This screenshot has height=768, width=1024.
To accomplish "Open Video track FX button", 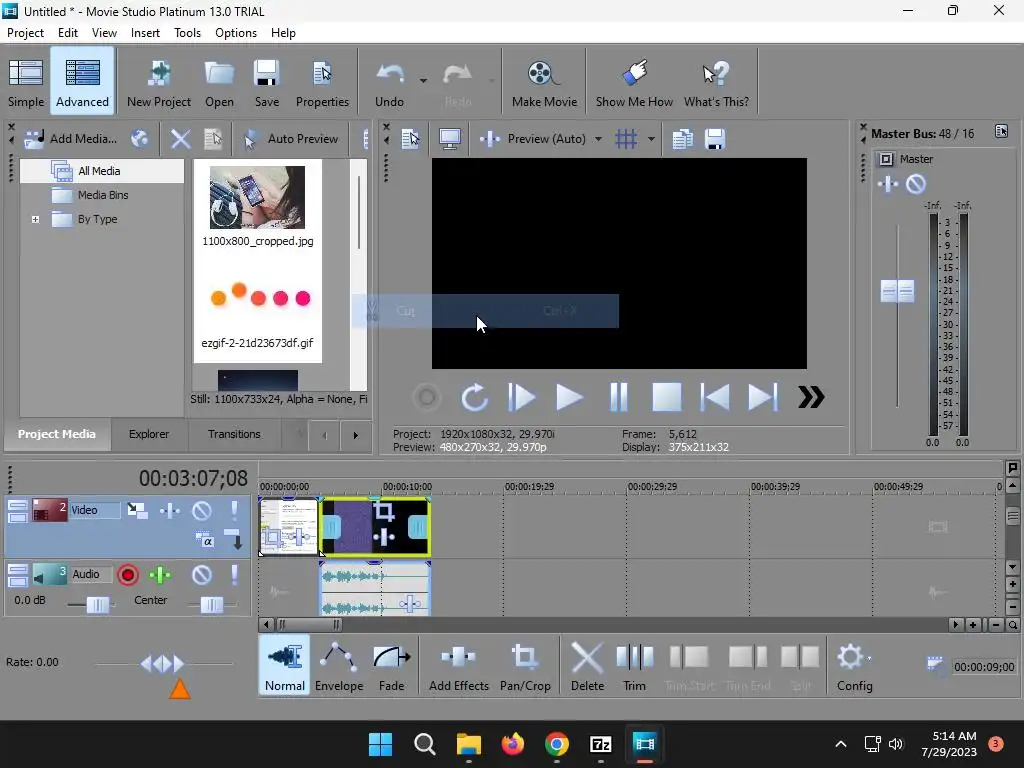I will 170,510.
